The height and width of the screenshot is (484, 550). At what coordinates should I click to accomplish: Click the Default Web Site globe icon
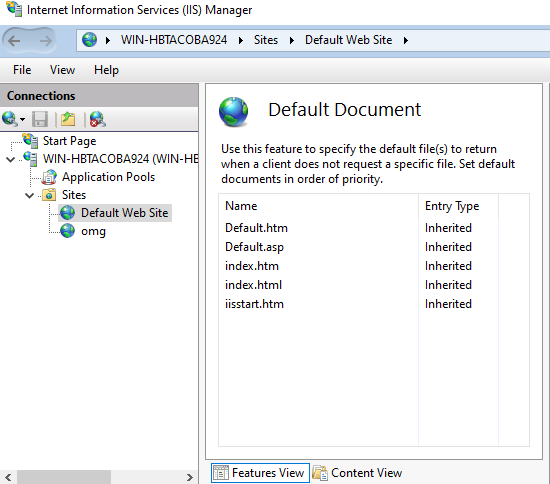67,213
